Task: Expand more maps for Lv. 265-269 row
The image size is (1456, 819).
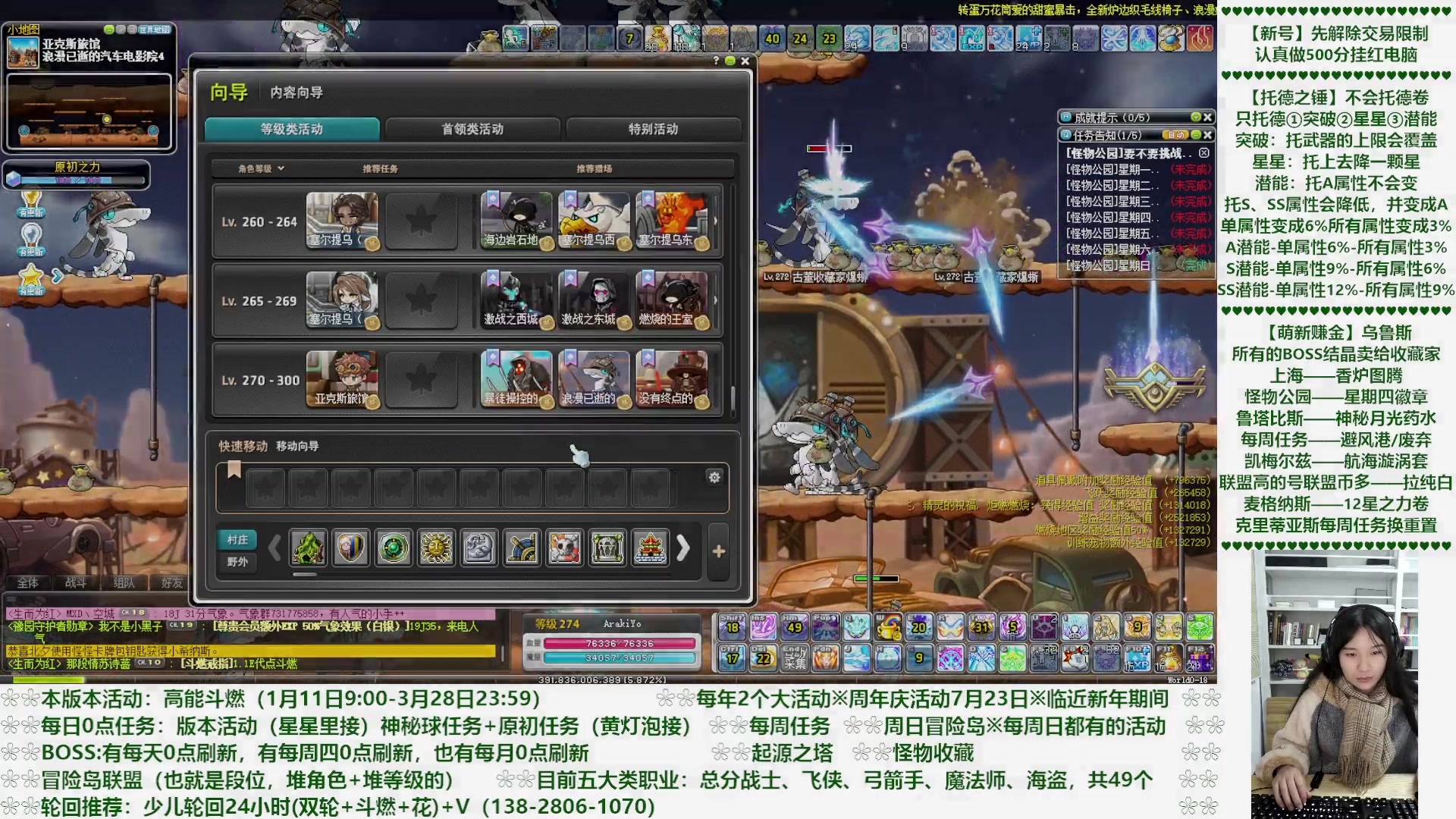Action: point(715,300)
